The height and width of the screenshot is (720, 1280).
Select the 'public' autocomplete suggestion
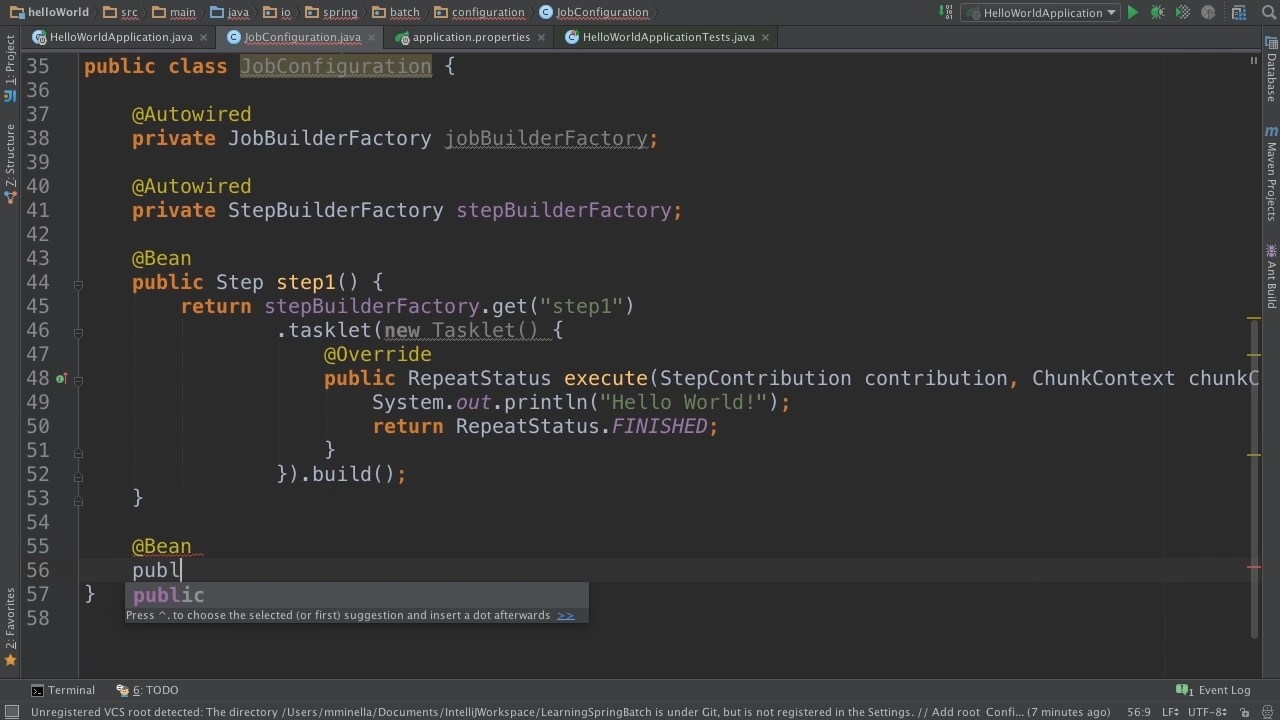coord(356,595)
